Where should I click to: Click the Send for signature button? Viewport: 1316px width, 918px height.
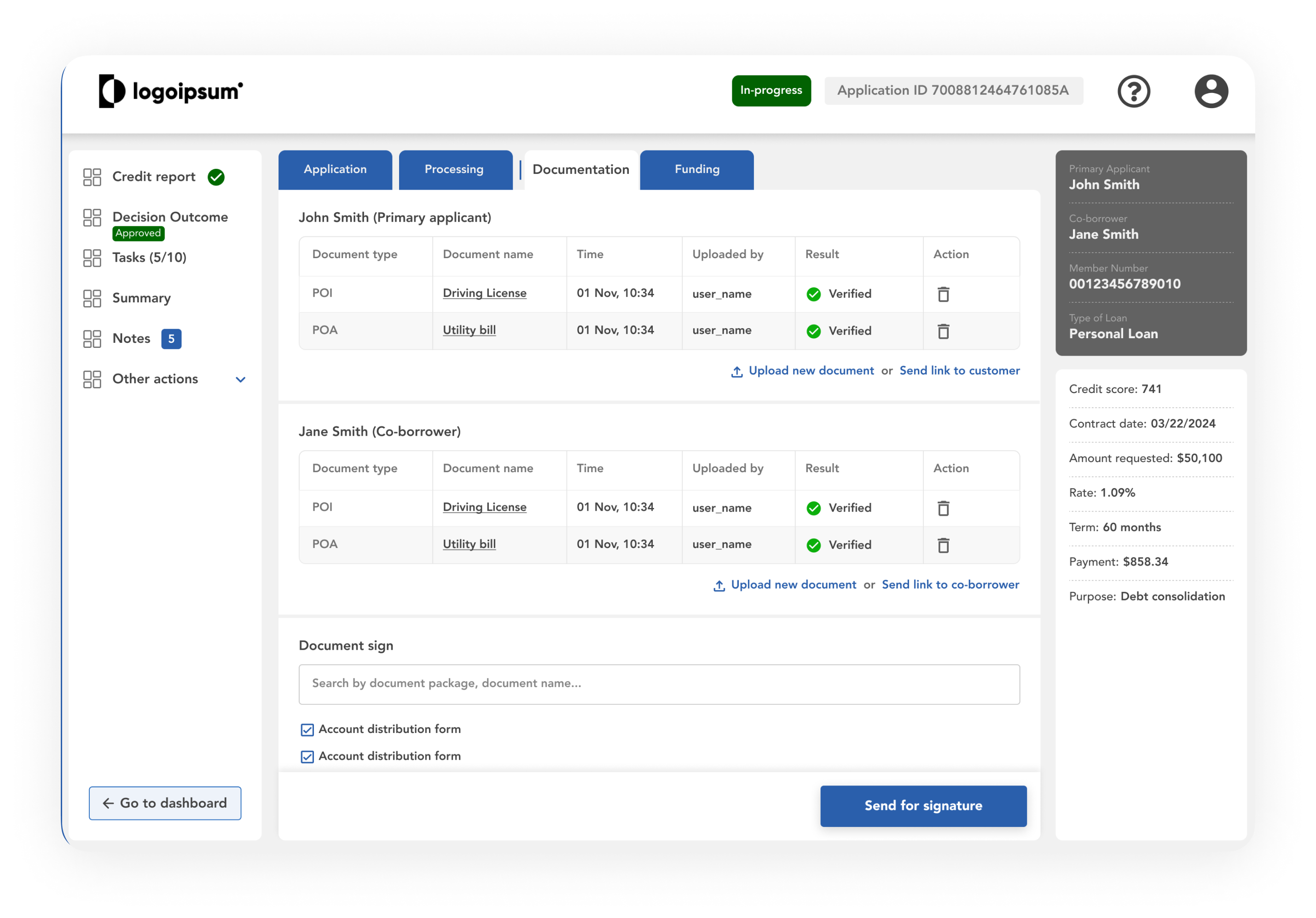coord(923,806)
